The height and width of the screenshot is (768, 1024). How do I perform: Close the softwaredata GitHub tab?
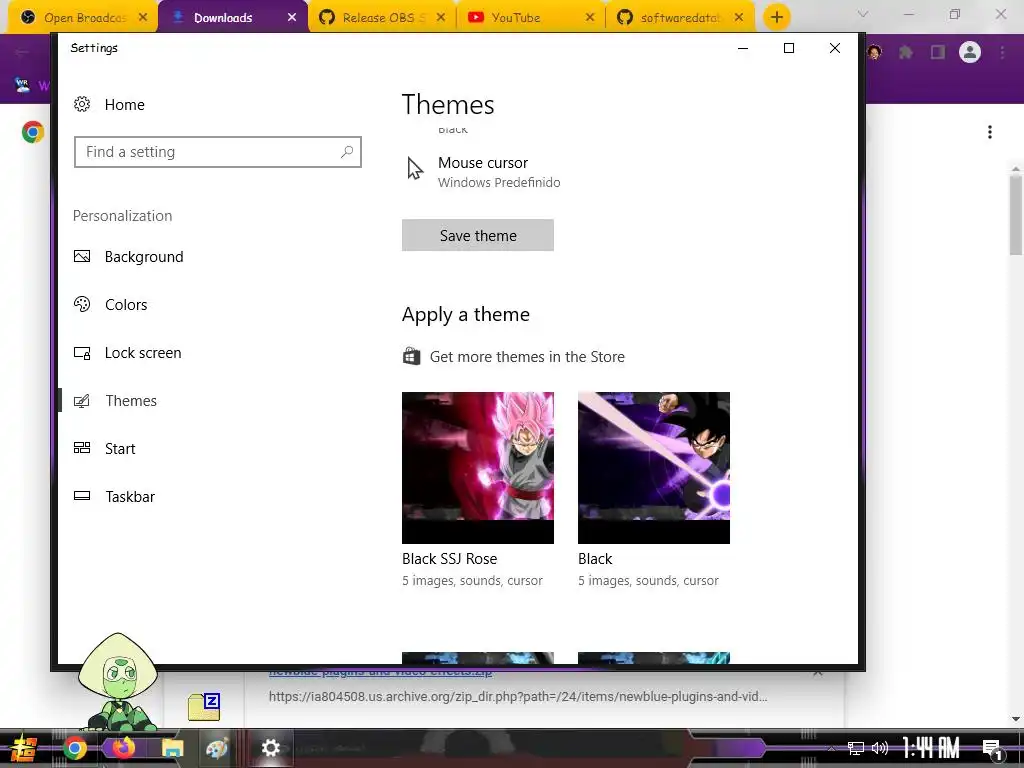pos(739,18)
